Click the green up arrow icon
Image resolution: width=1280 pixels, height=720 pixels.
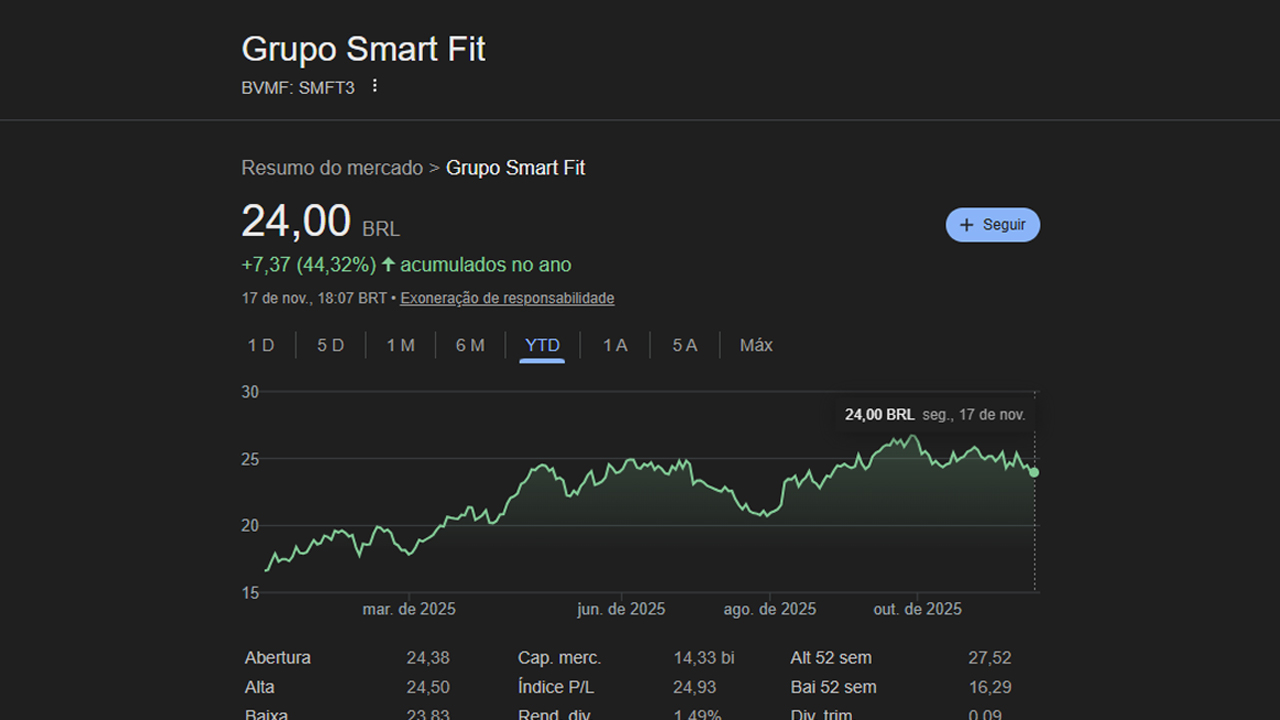389,265
